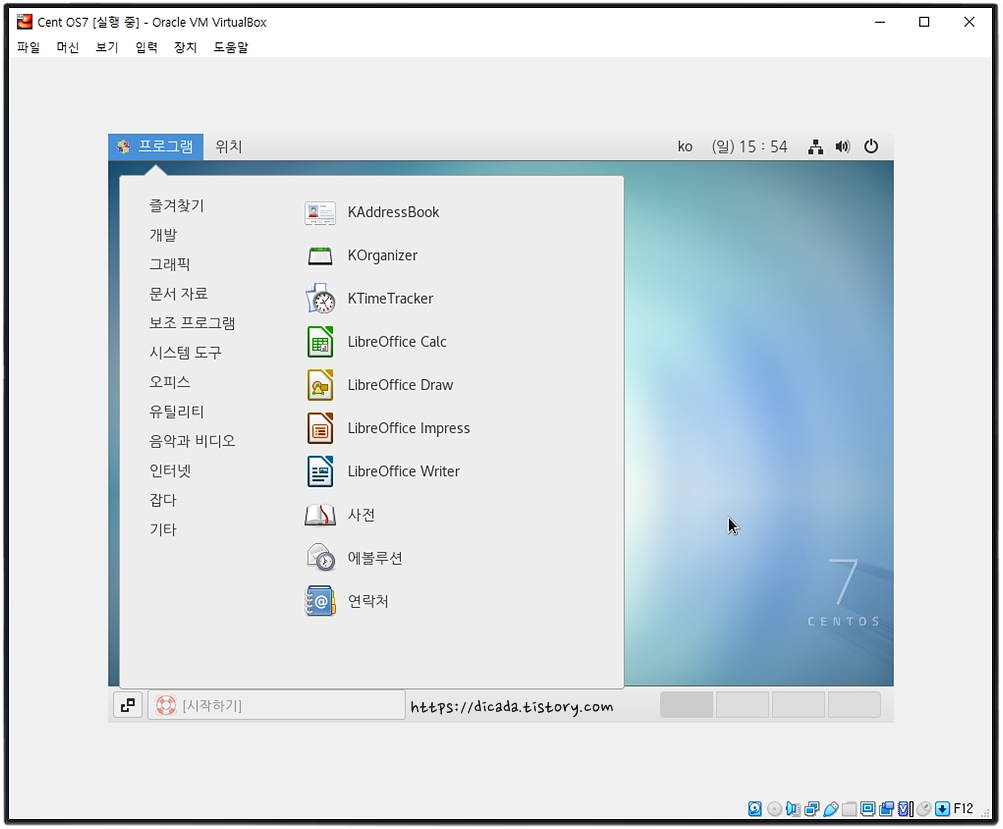The width and height of the screenshot is (1003, 829).
Task: Click the 연락처 contacts notebook icon
Action: point(320,601)
